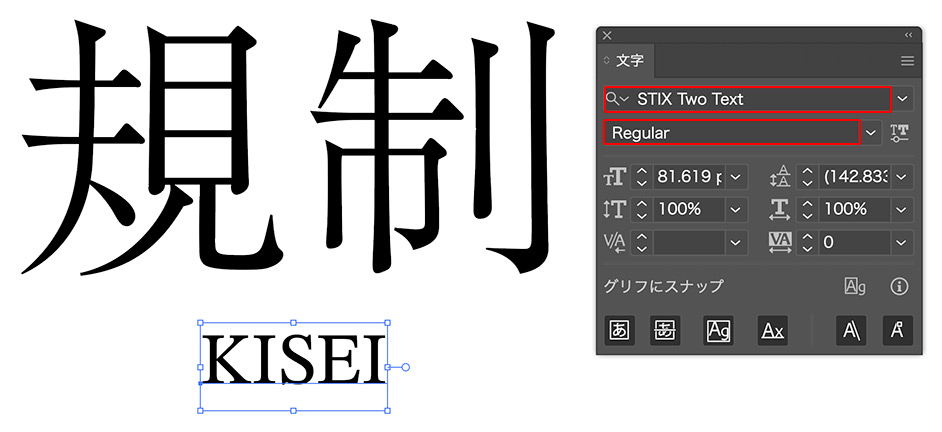This screenshot has height=432, width=942.
Task: Toggle the first あ em-box snap option
Action: point(619,331)
